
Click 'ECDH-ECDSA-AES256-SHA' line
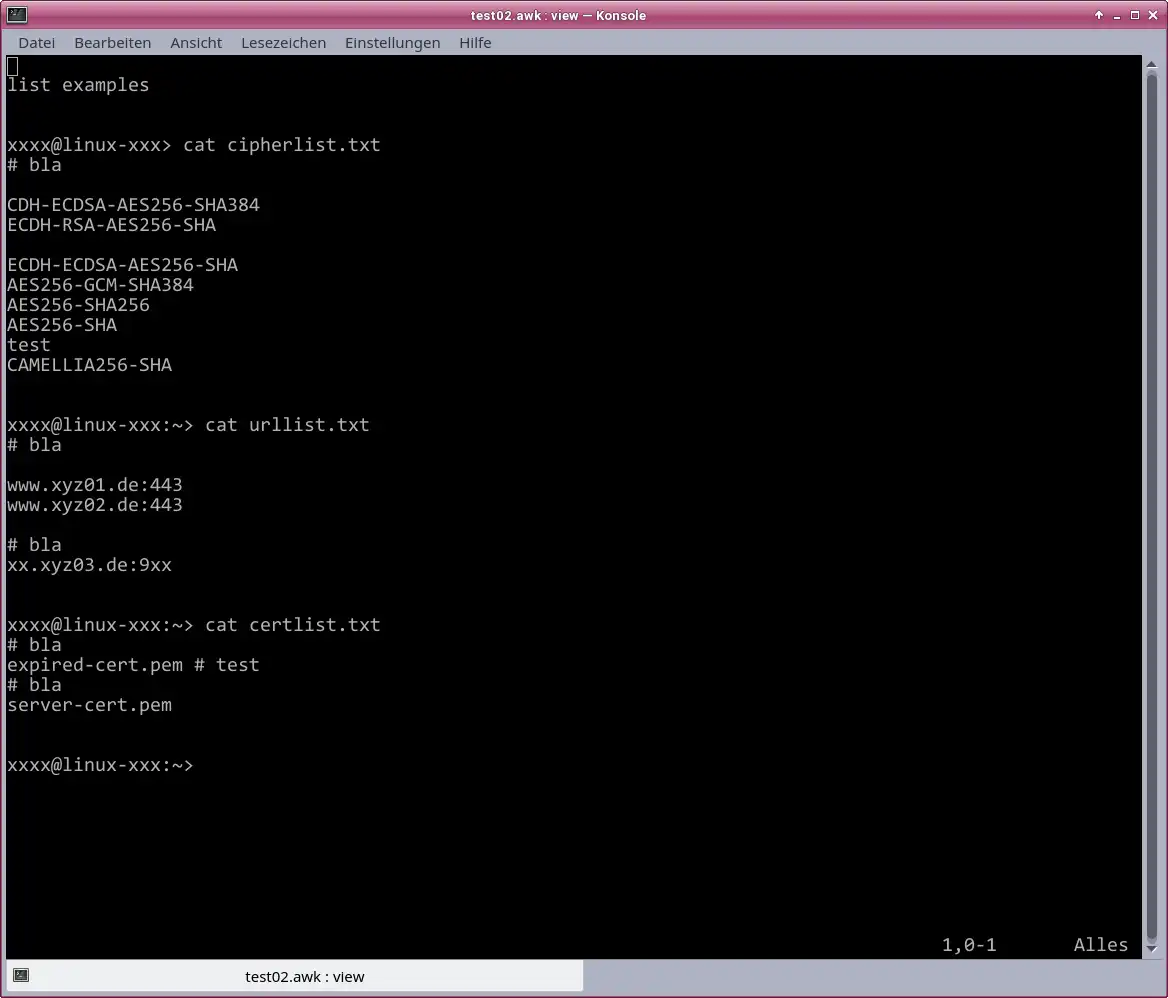tap(123, 265)
